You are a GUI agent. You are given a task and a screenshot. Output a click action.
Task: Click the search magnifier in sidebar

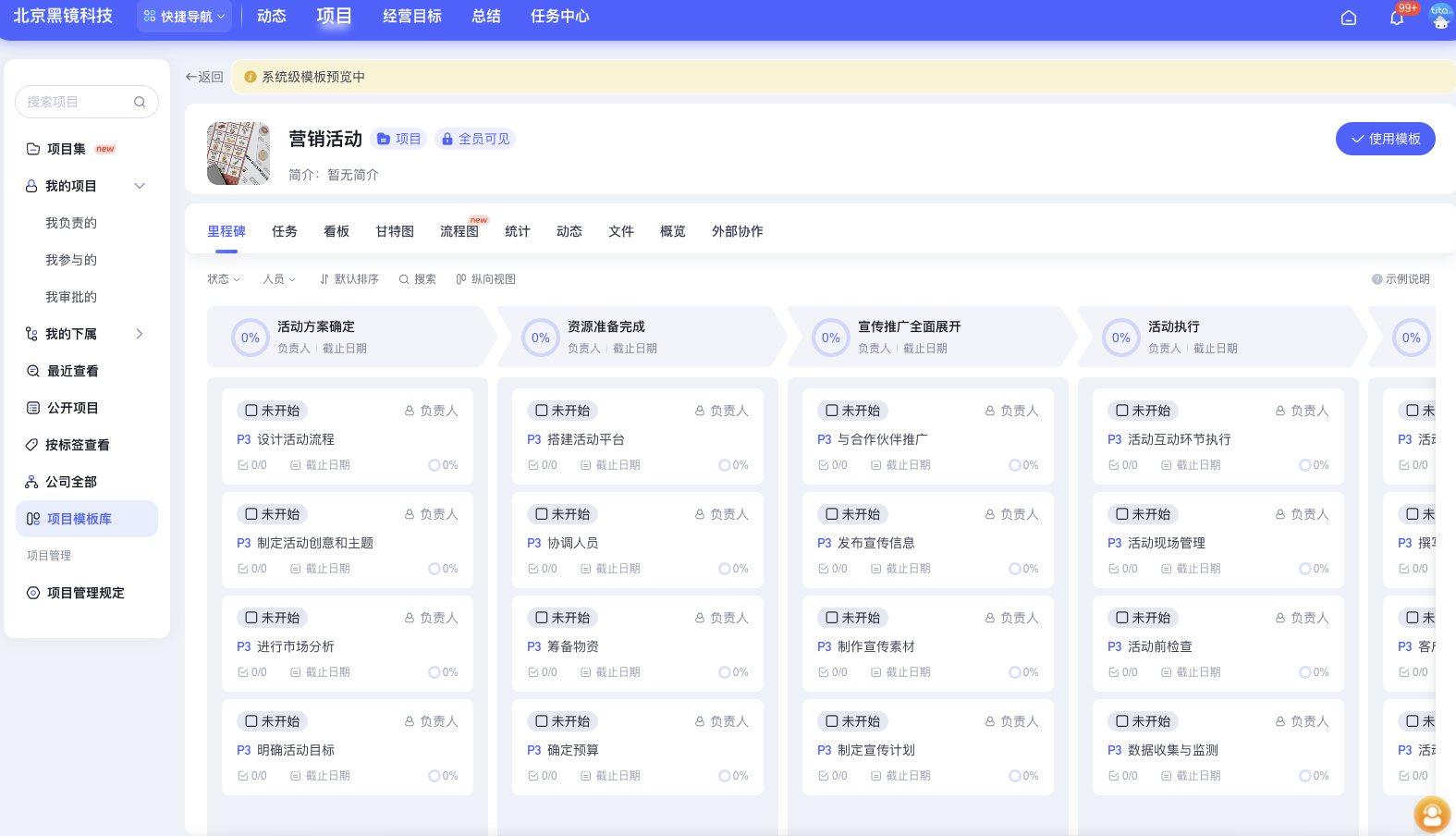(140, 102)
